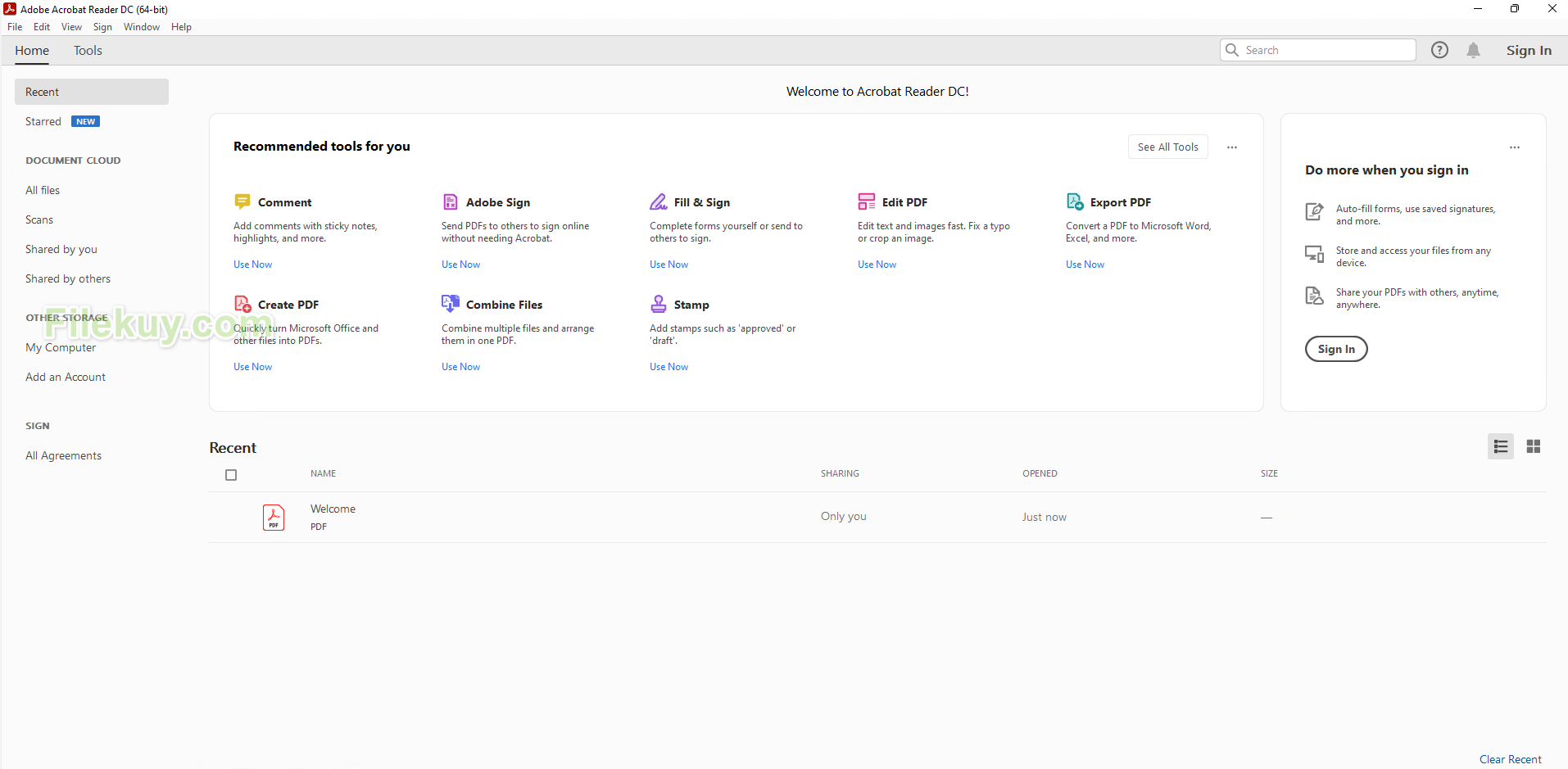Image resolution: width=1568 pixels, height=769 pixels.
Task: Open the Help menu
Action: [x=181, y=27]
